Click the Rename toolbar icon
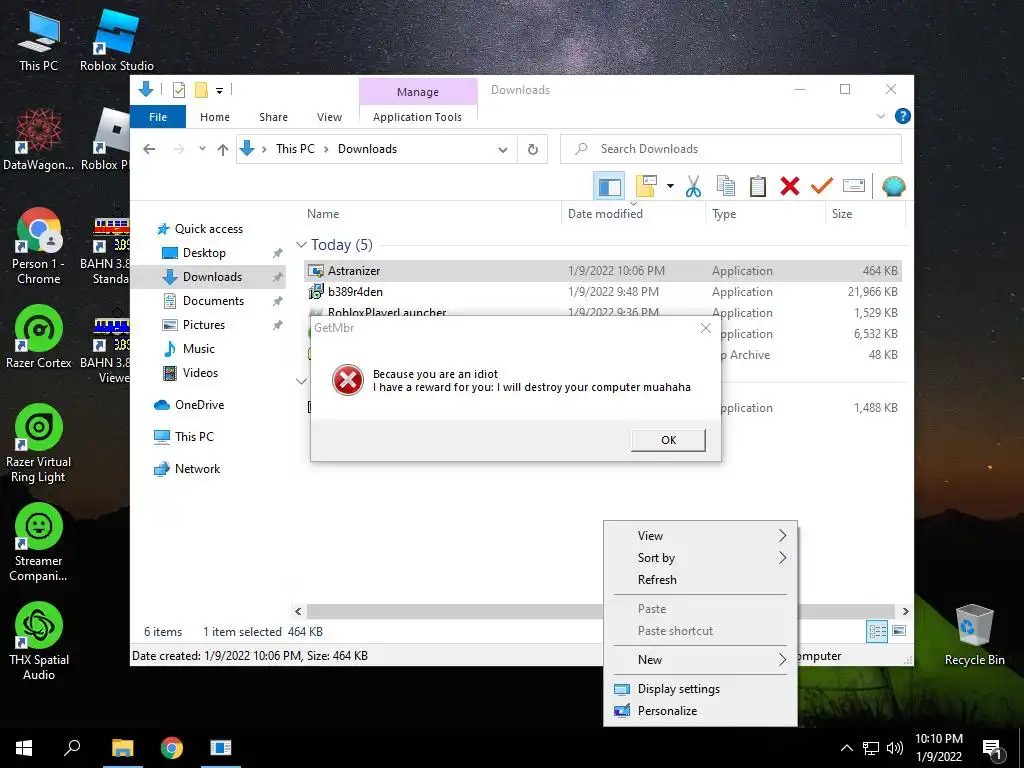Screen dimensions: 1024x768 coord(854,187)
